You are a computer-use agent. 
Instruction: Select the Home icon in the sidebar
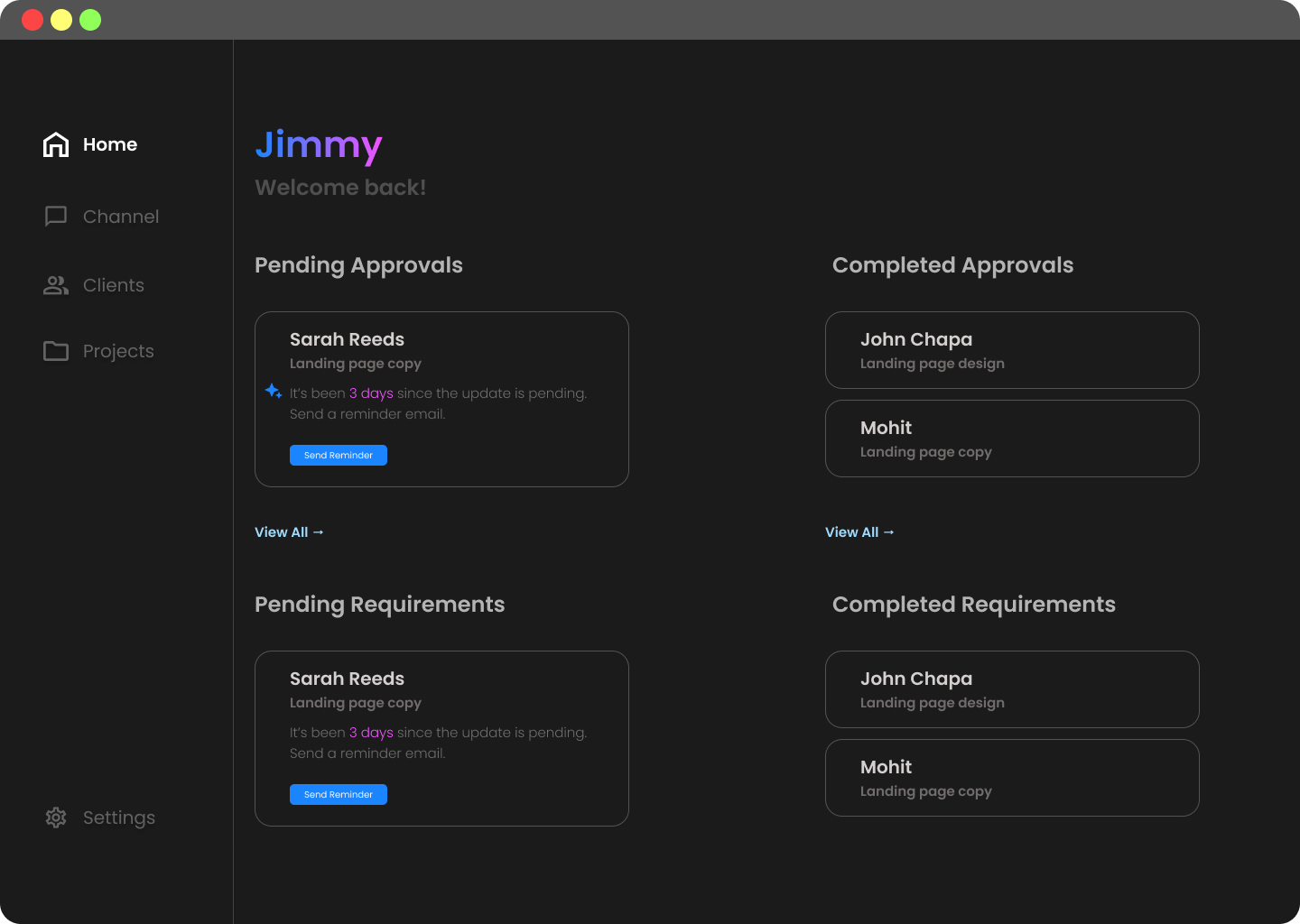tap(55, 144)
